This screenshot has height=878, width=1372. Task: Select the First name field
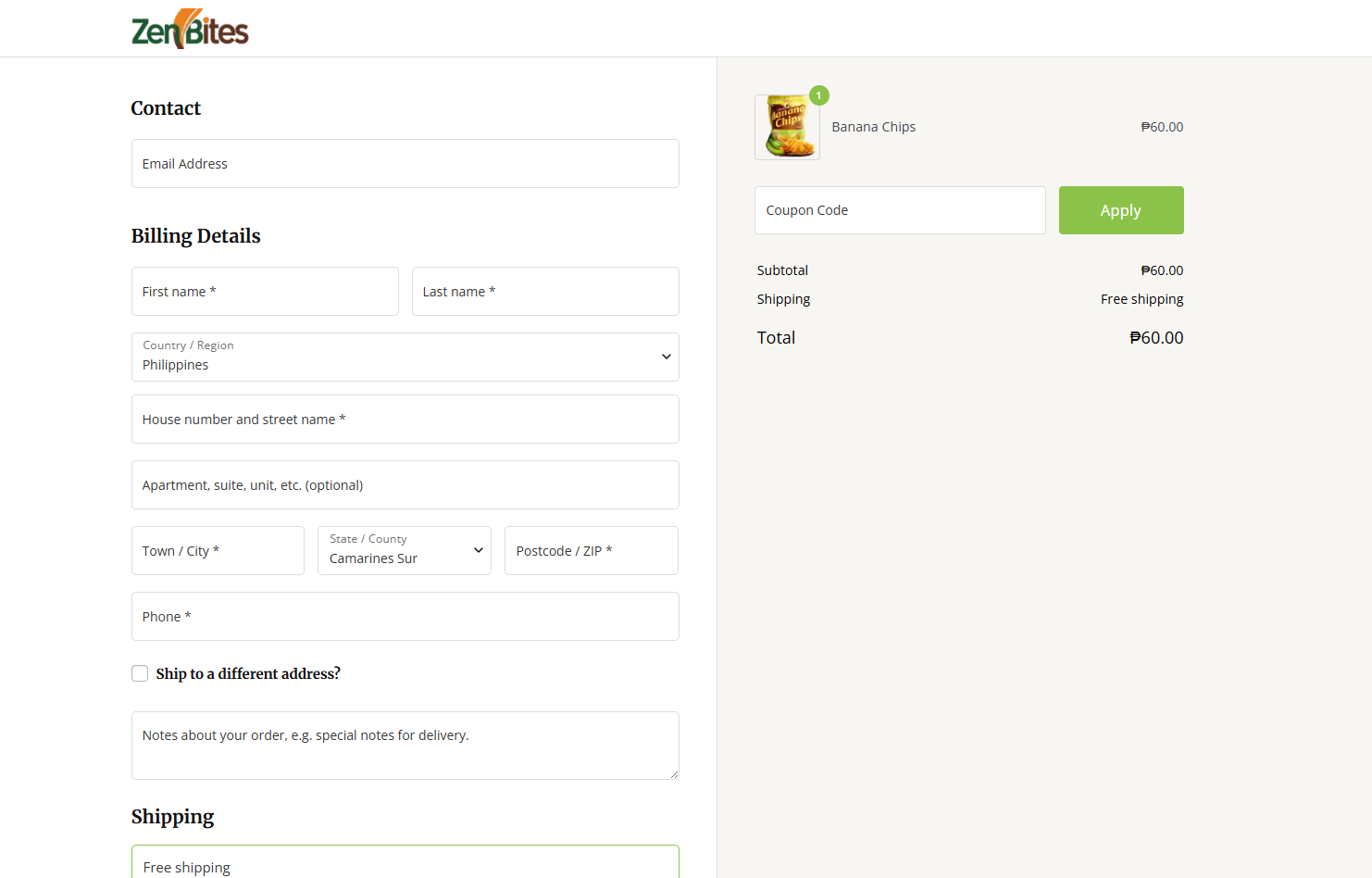coord(265,291)
